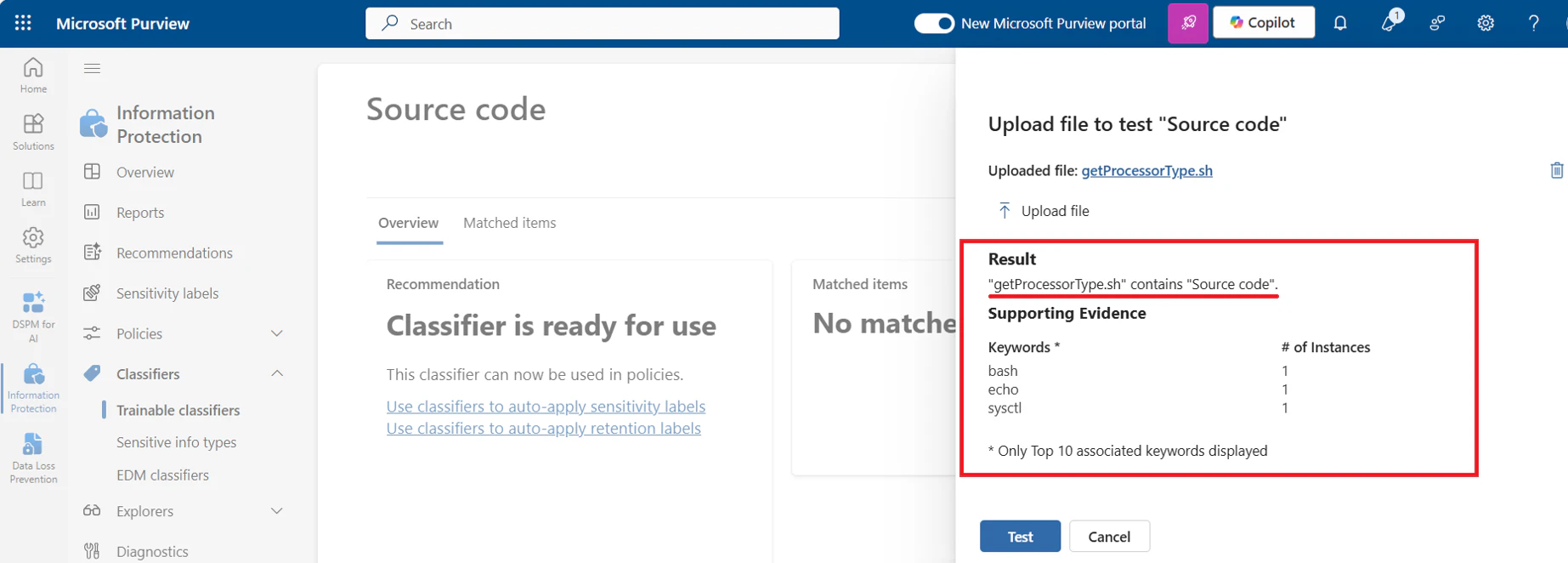Open auto-apply retention labels link
This screenshot has height=563, width=1568.
point(543,429)
